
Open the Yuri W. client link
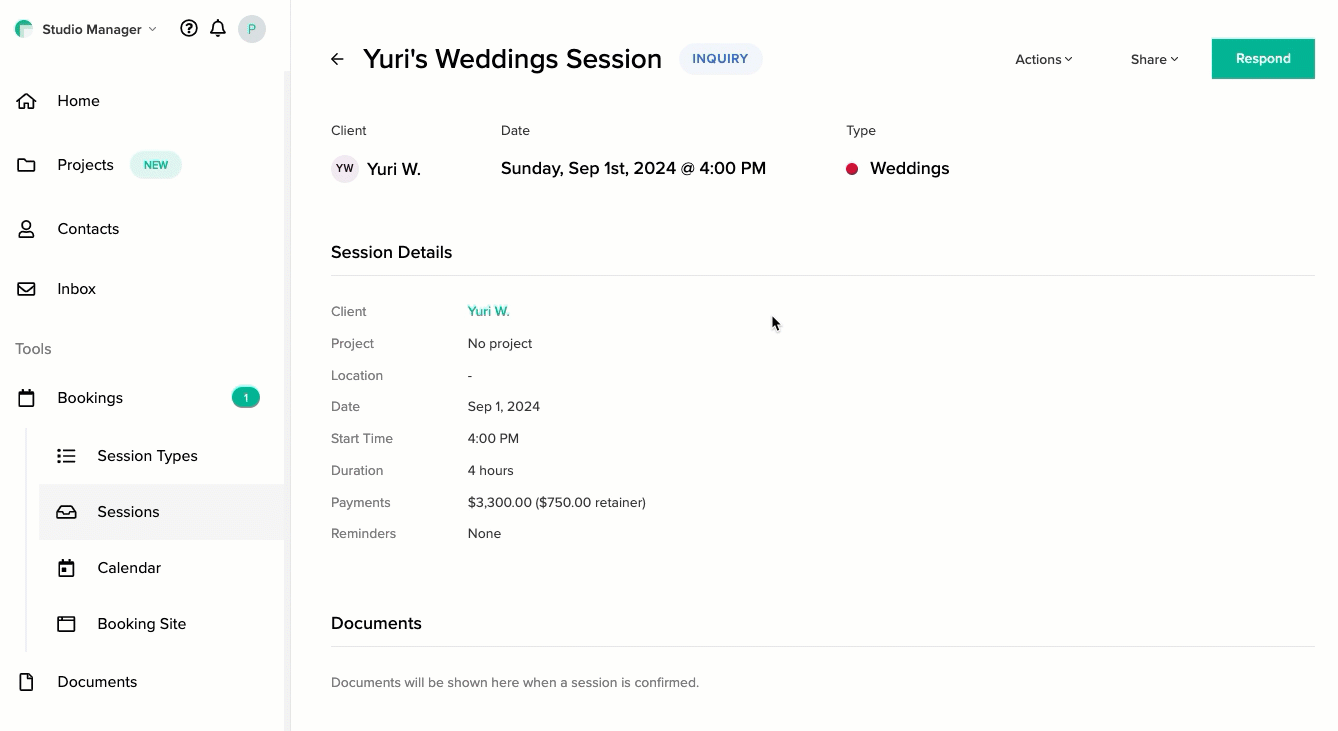coord(488,311)
